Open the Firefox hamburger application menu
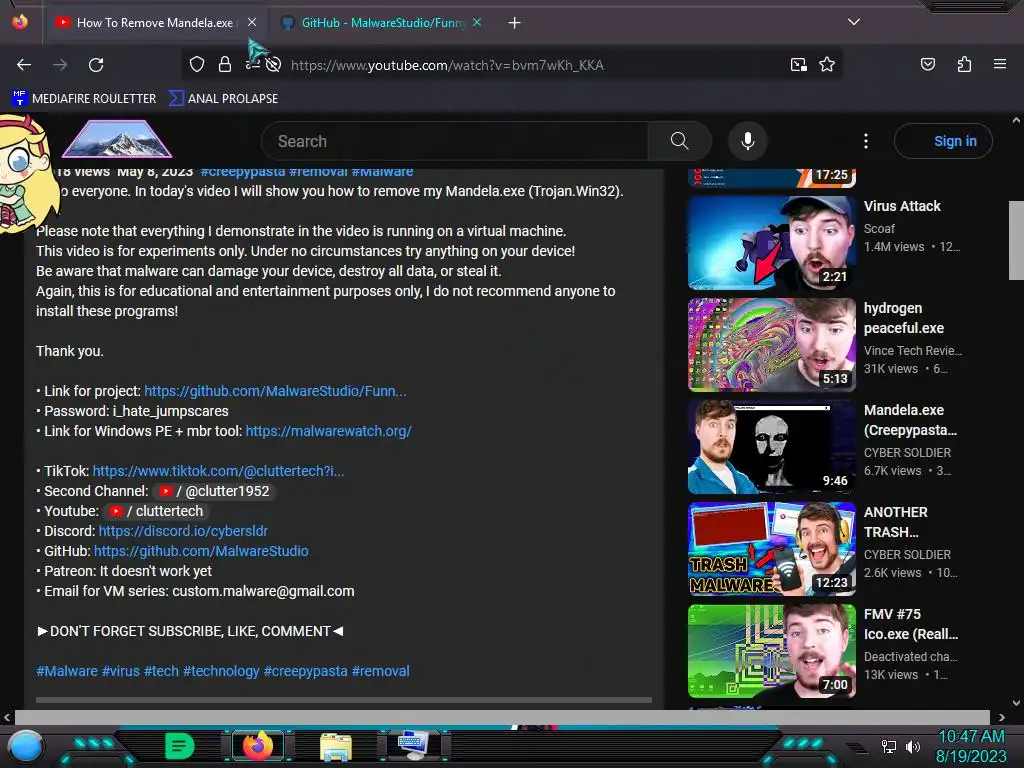 point(1000,64)
